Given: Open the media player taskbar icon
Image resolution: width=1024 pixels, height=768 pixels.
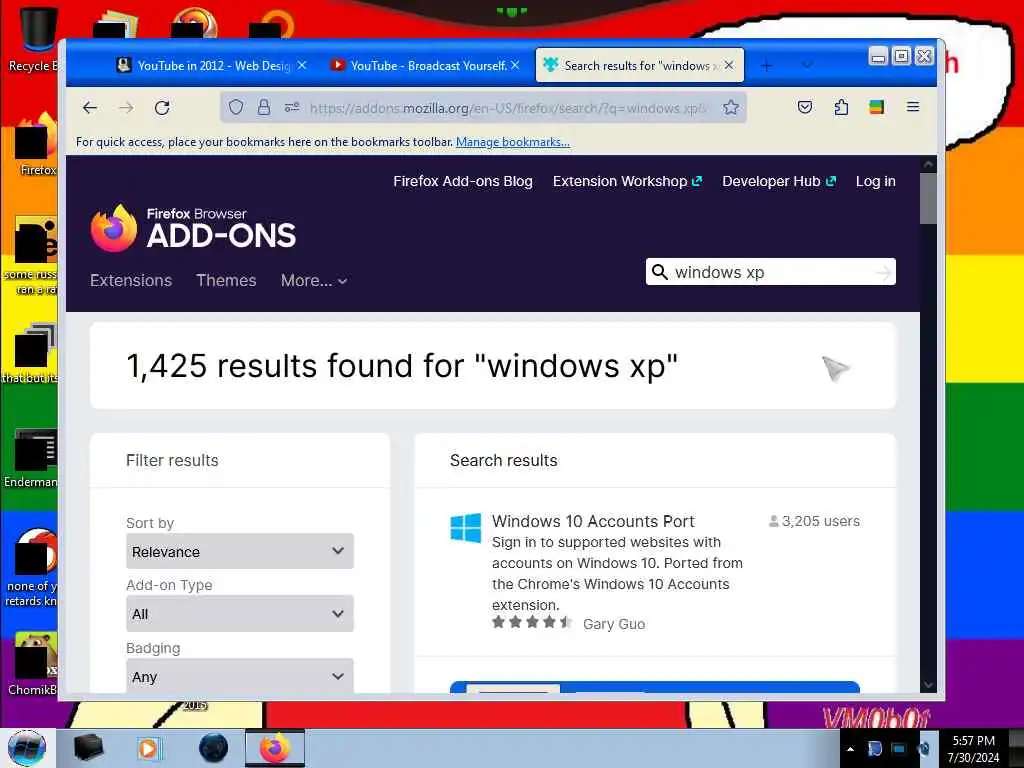Looking at the screenshot, I should pyautogui.click(x=148, y=748).
